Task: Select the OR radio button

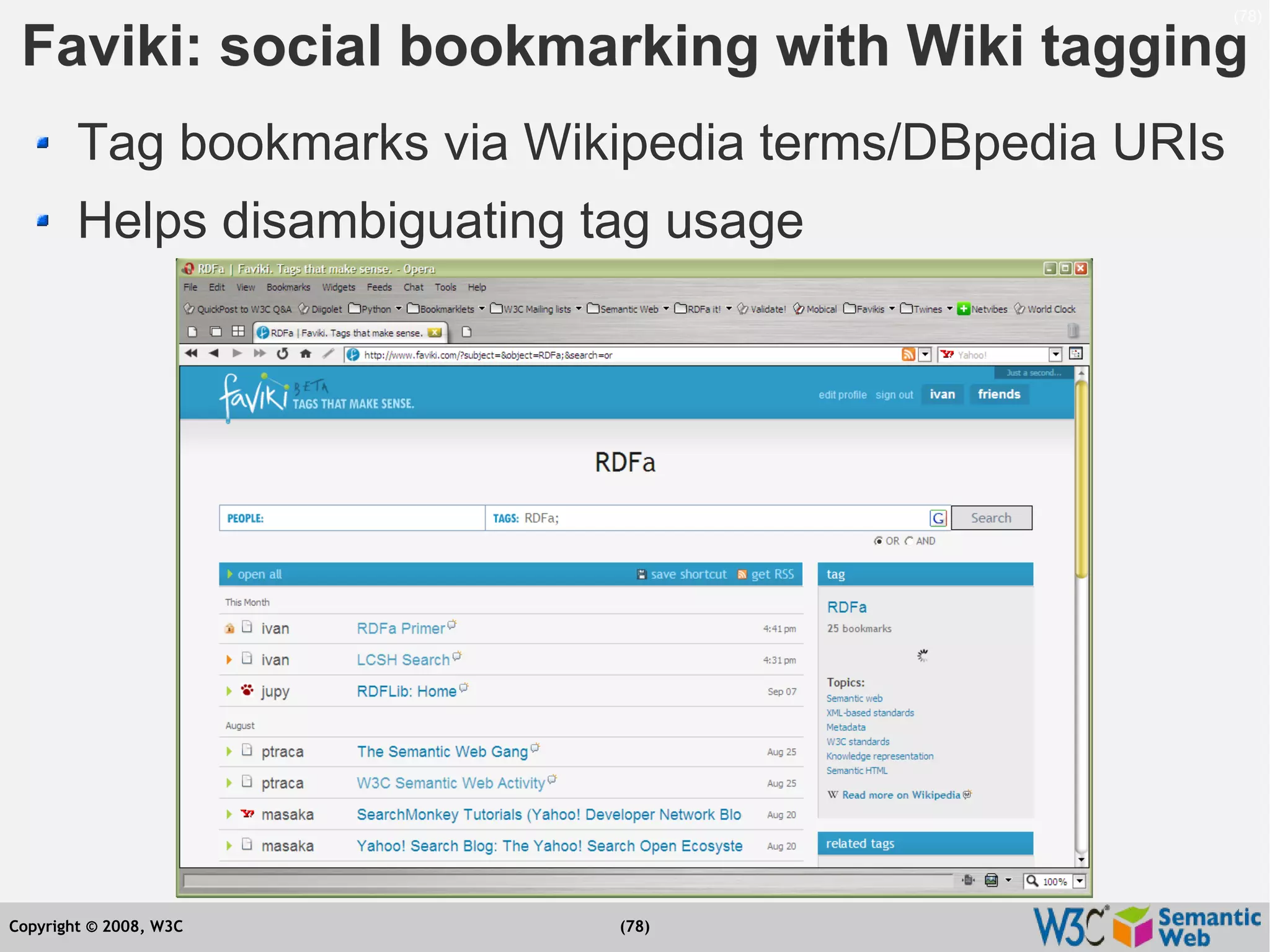Action: [878, 541]
